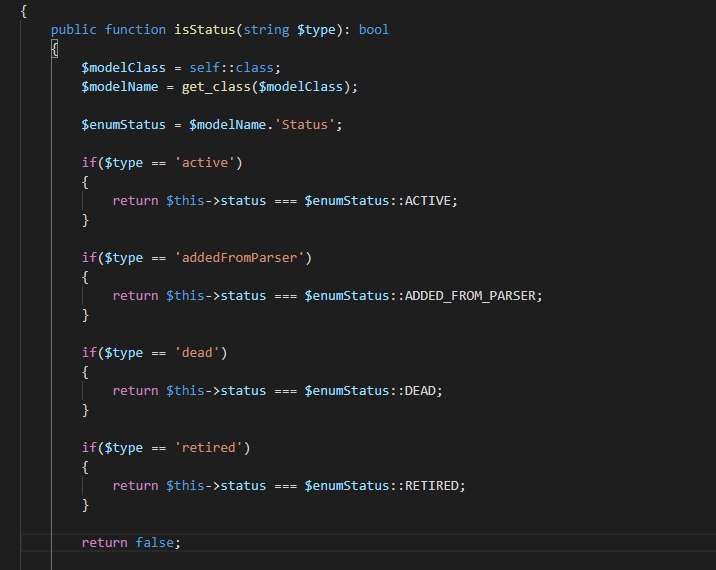Click the RETIRED enum constant

432,486
